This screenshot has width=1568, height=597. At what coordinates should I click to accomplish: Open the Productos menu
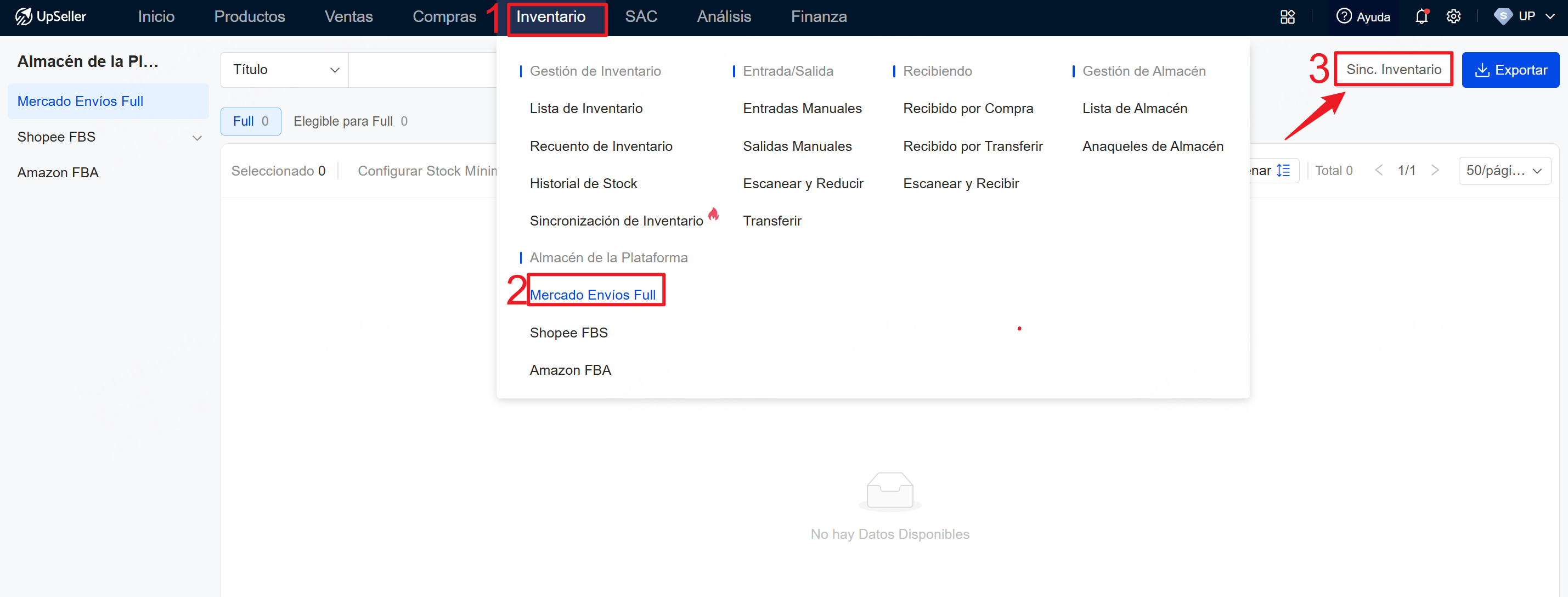250,16
